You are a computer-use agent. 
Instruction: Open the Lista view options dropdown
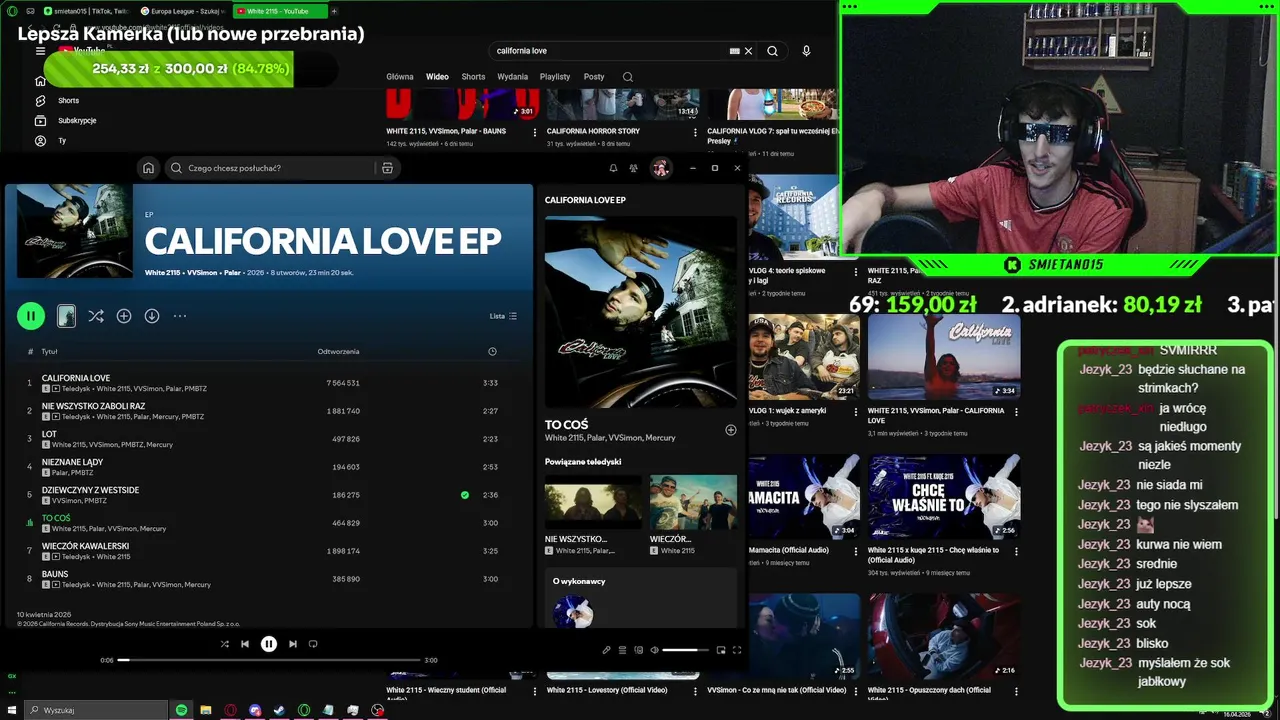tap(503, 316)
